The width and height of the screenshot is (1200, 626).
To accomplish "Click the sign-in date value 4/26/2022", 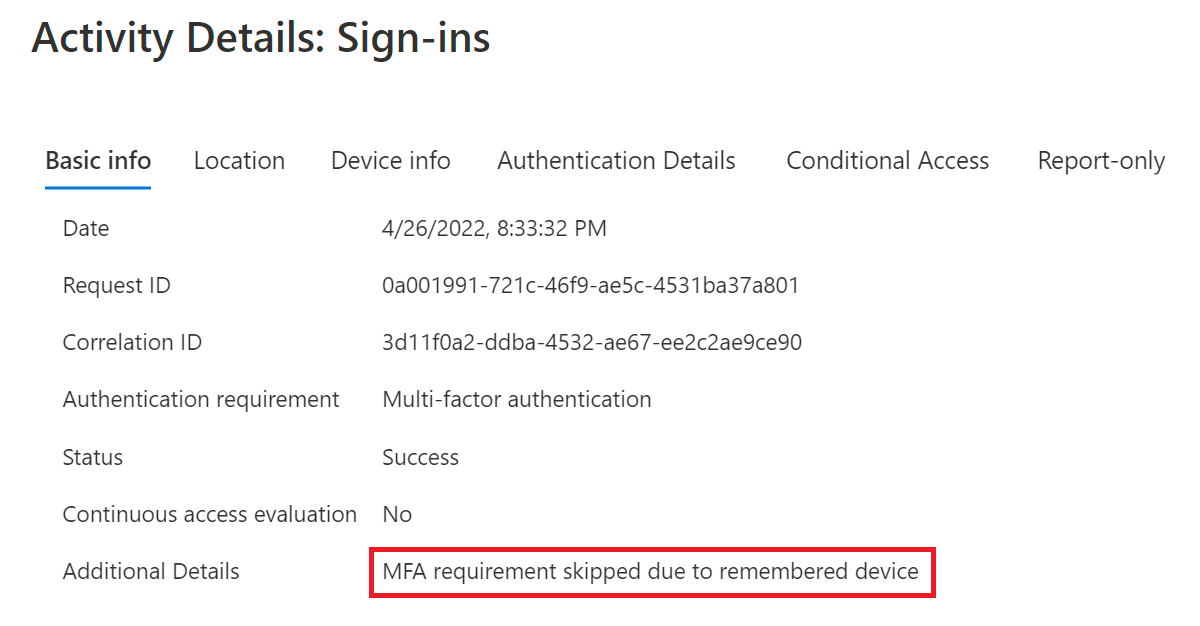I will coord(494,229).
